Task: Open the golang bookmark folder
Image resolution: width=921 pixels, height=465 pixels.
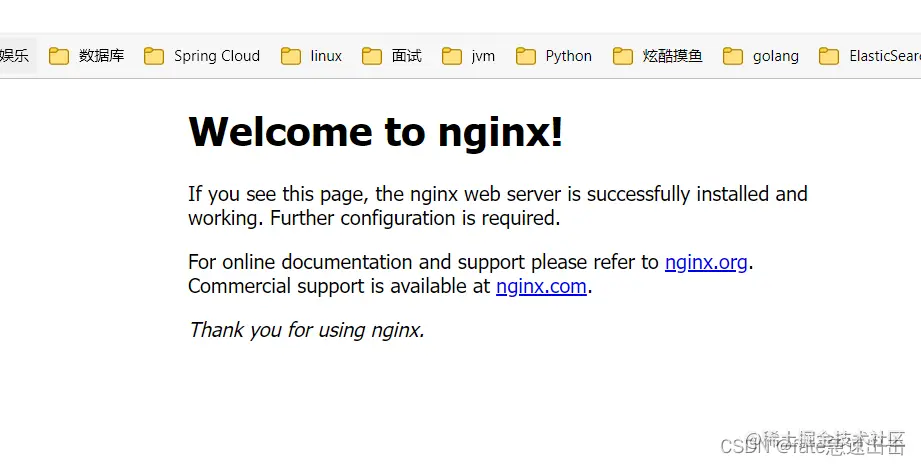Action: 761,56
